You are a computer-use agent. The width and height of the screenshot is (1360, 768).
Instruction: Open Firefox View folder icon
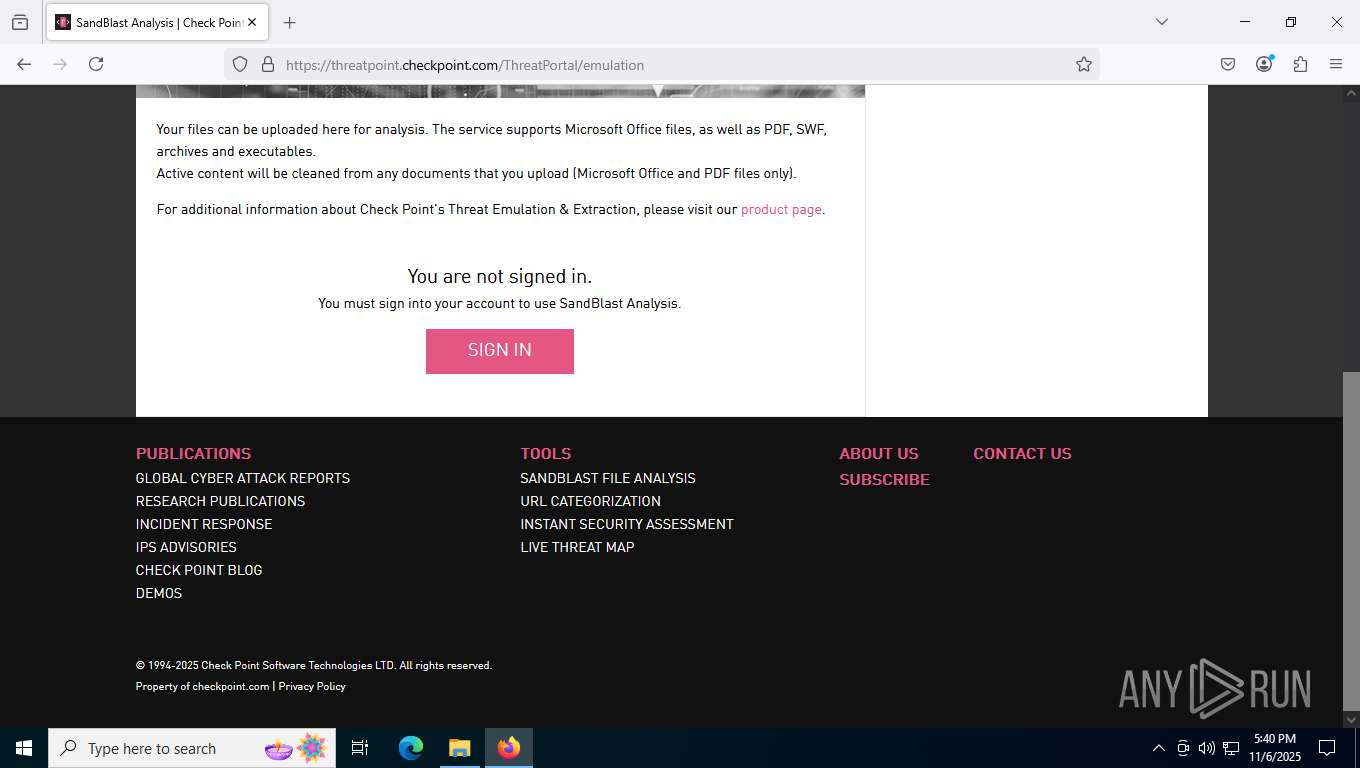[20, 22]
